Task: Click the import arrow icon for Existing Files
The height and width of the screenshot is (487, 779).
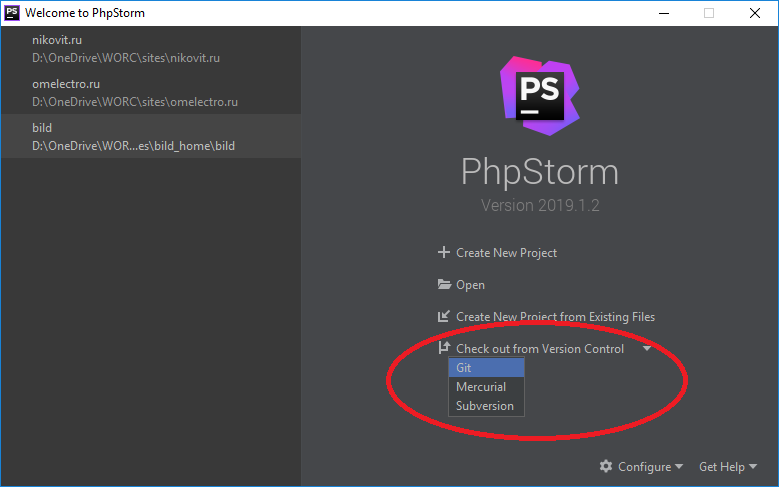Action: (444, 316)
